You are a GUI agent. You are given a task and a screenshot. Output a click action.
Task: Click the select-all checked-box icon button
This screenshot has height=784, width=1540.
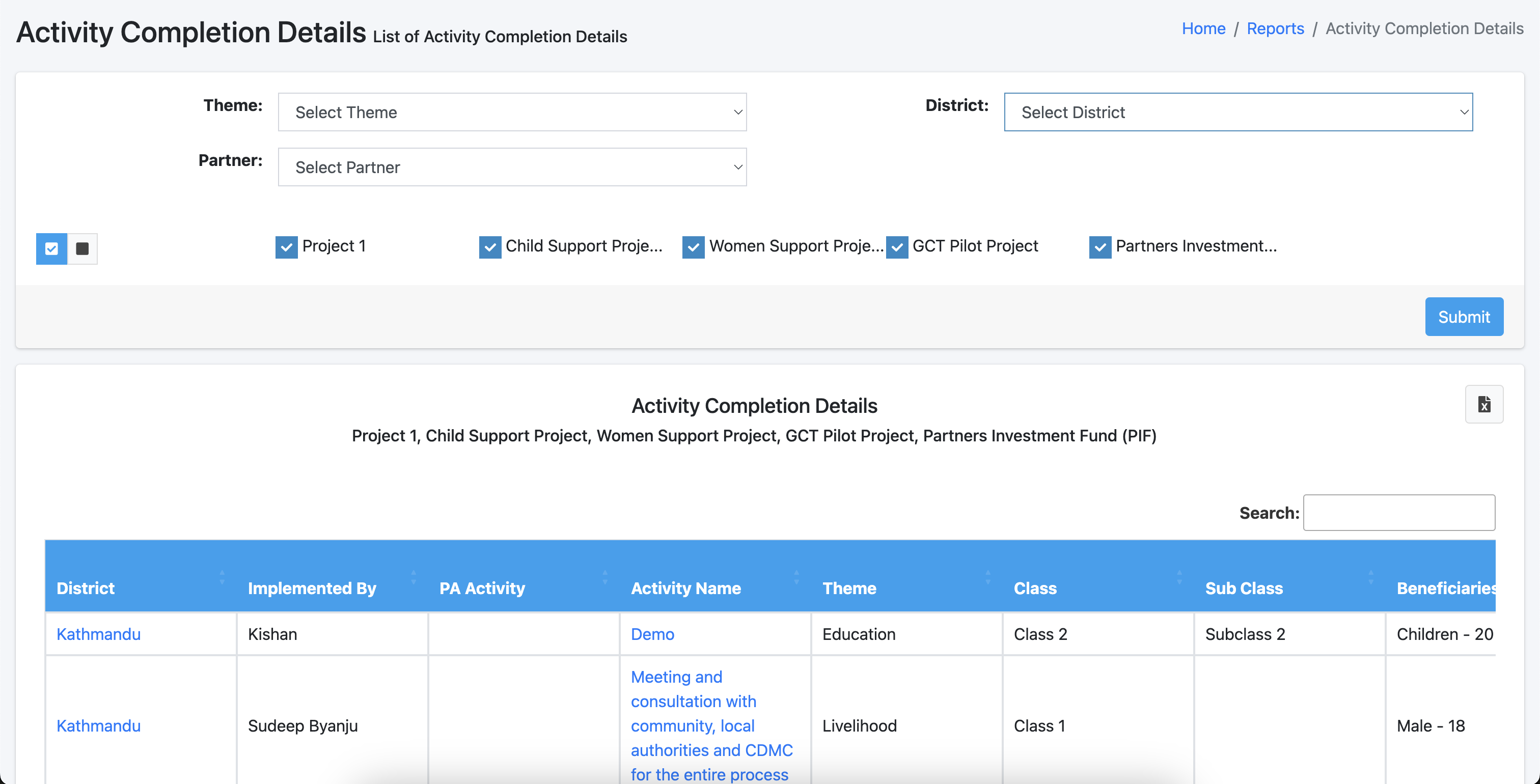tap(51, 248)
